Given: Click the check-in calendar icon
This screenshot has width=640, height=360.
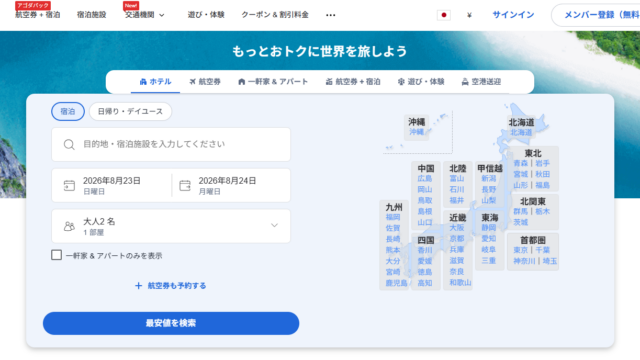Looking at the screenshot, I should tap(69, 185).
